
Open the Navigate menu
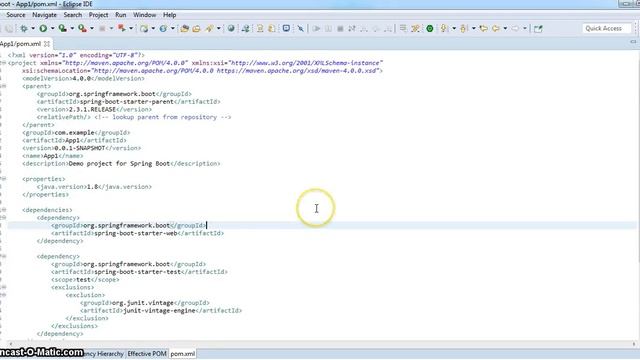(44, 15)
